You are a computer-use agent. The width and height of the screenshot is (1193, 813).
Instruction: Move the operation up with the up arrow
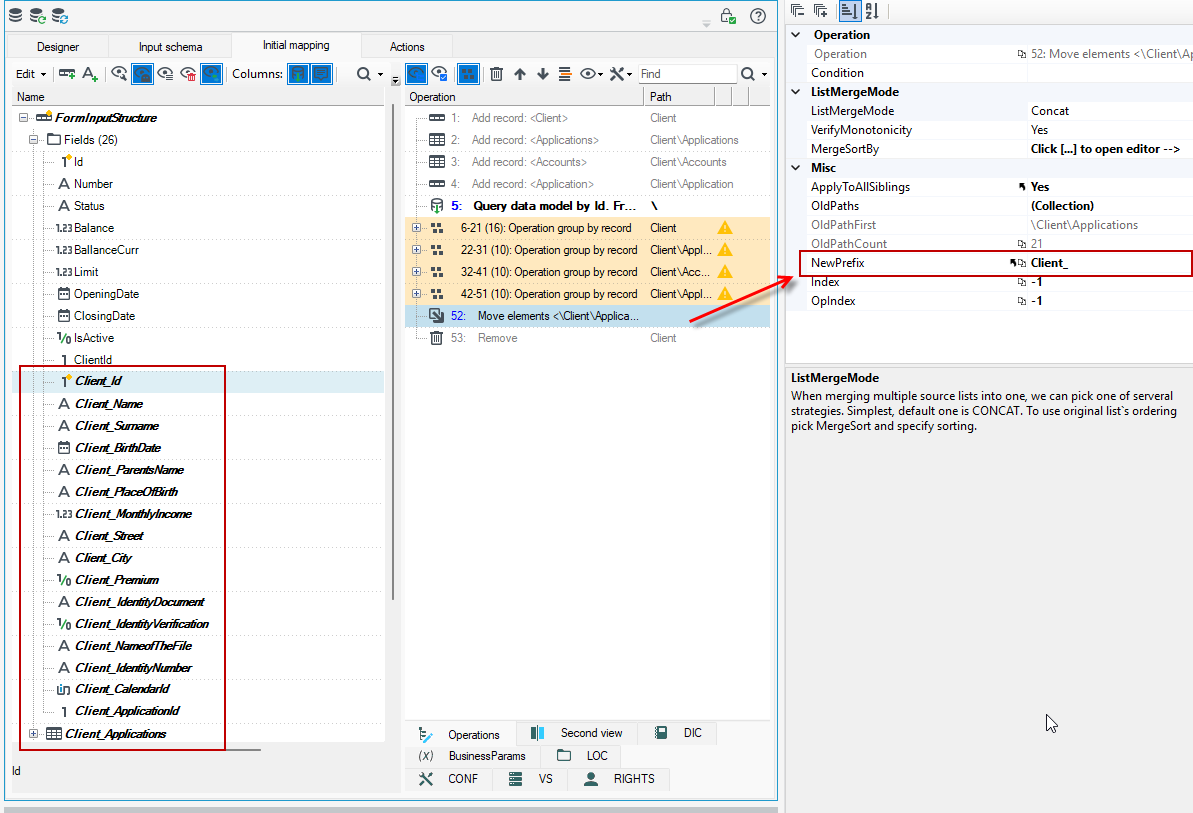520,74
